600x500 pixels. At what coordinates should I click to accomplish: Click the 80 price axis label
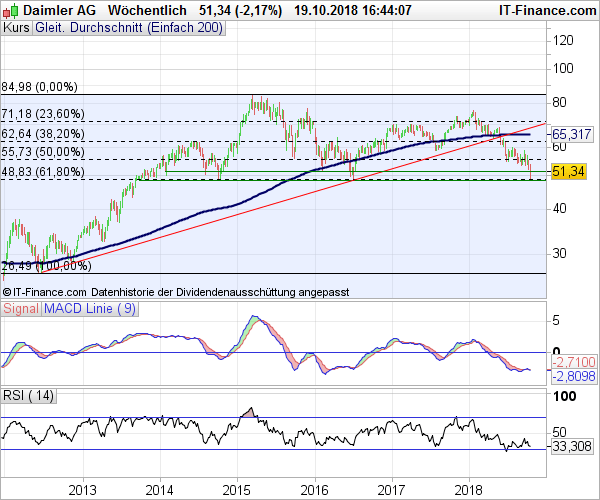559,103
